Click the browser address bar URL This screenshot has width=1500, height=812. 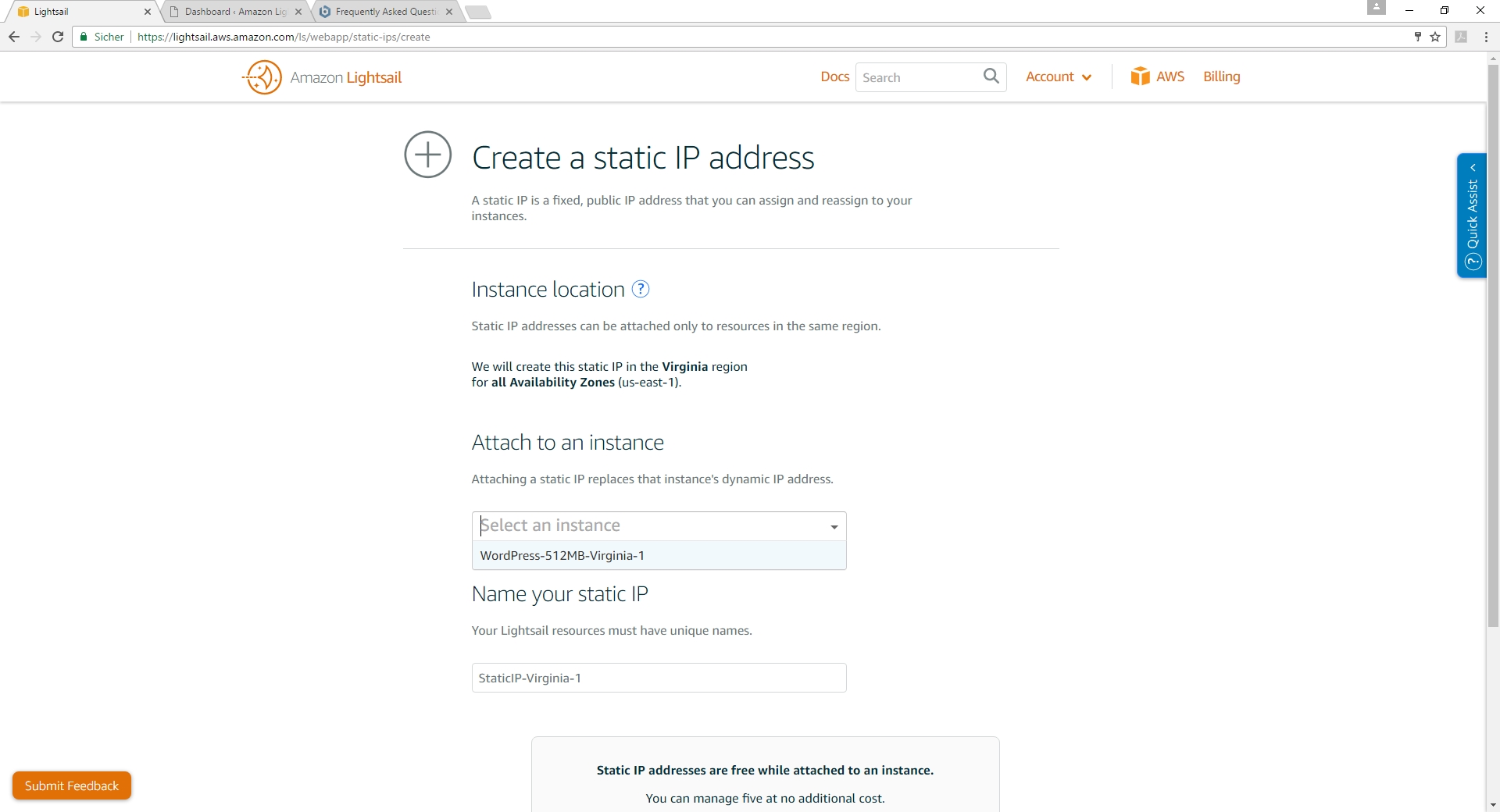[284, 37]
